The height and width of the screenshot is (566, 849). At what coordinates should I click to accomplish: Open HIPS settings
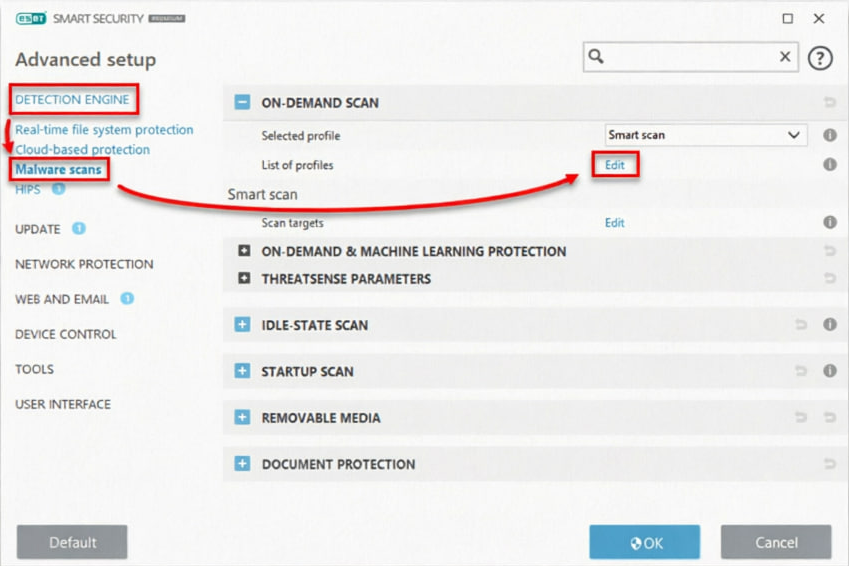28,190
